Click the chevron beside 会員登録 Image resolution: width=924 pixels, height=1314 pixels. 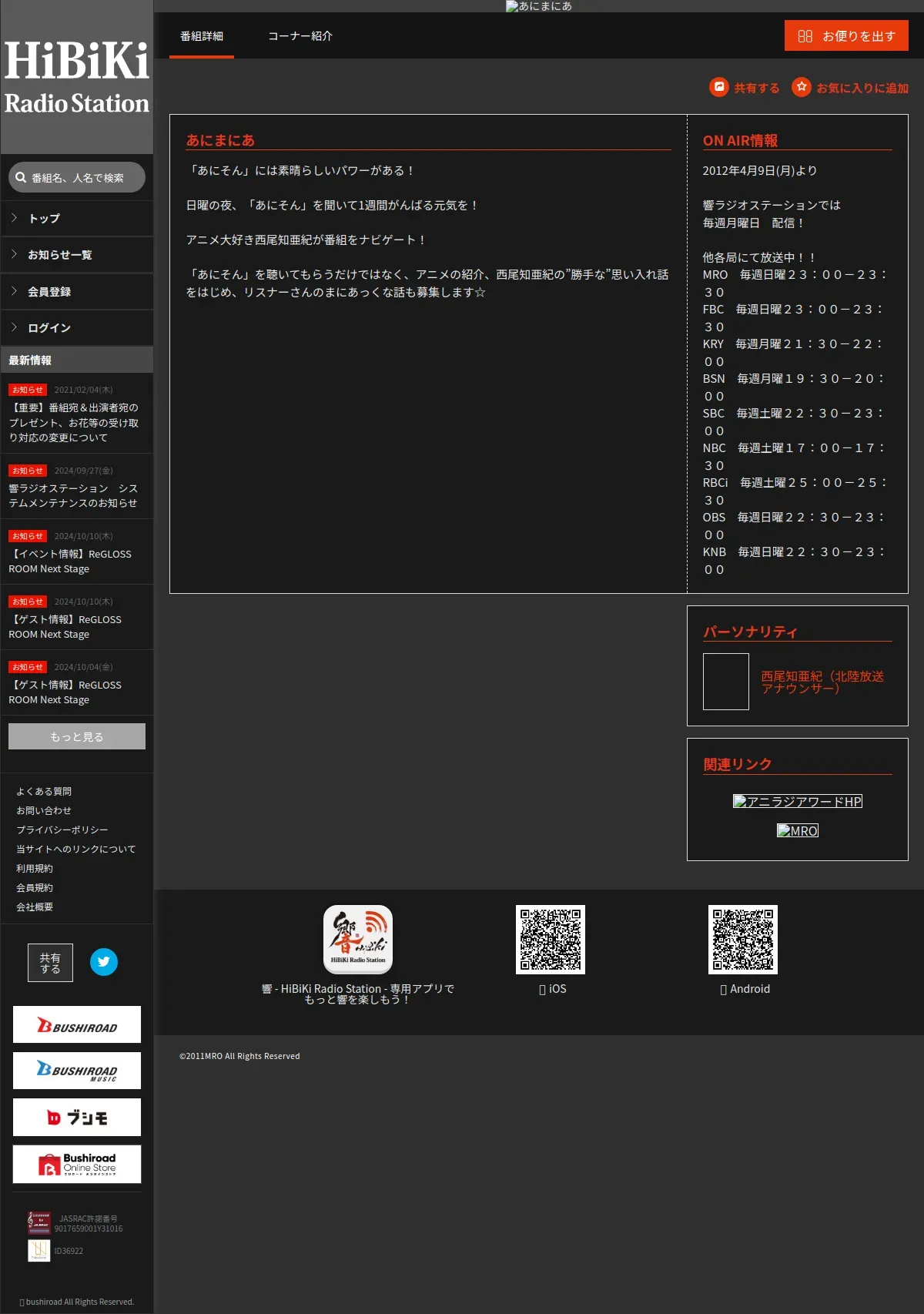(15, 291)
